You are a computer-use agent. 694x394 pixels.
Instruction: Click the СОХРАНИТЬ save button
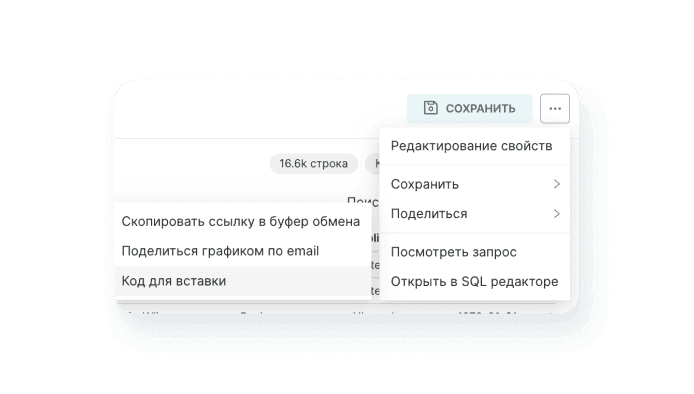click(x=470, y=108)
